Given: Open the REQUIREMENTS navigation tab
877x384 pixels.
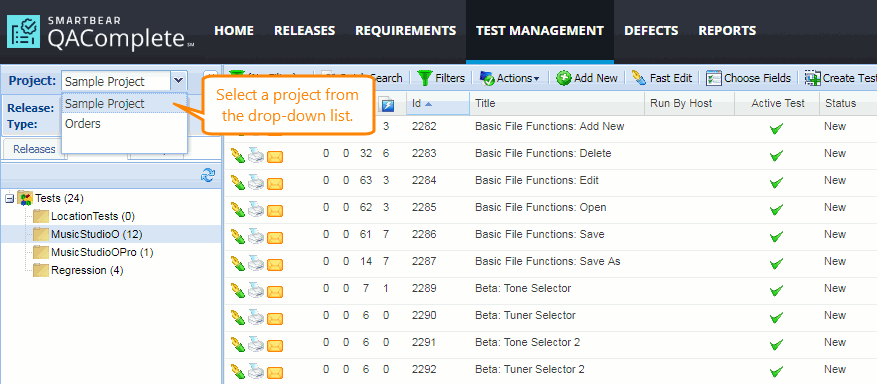Looking at the screenshot, I should coord(406,31).
